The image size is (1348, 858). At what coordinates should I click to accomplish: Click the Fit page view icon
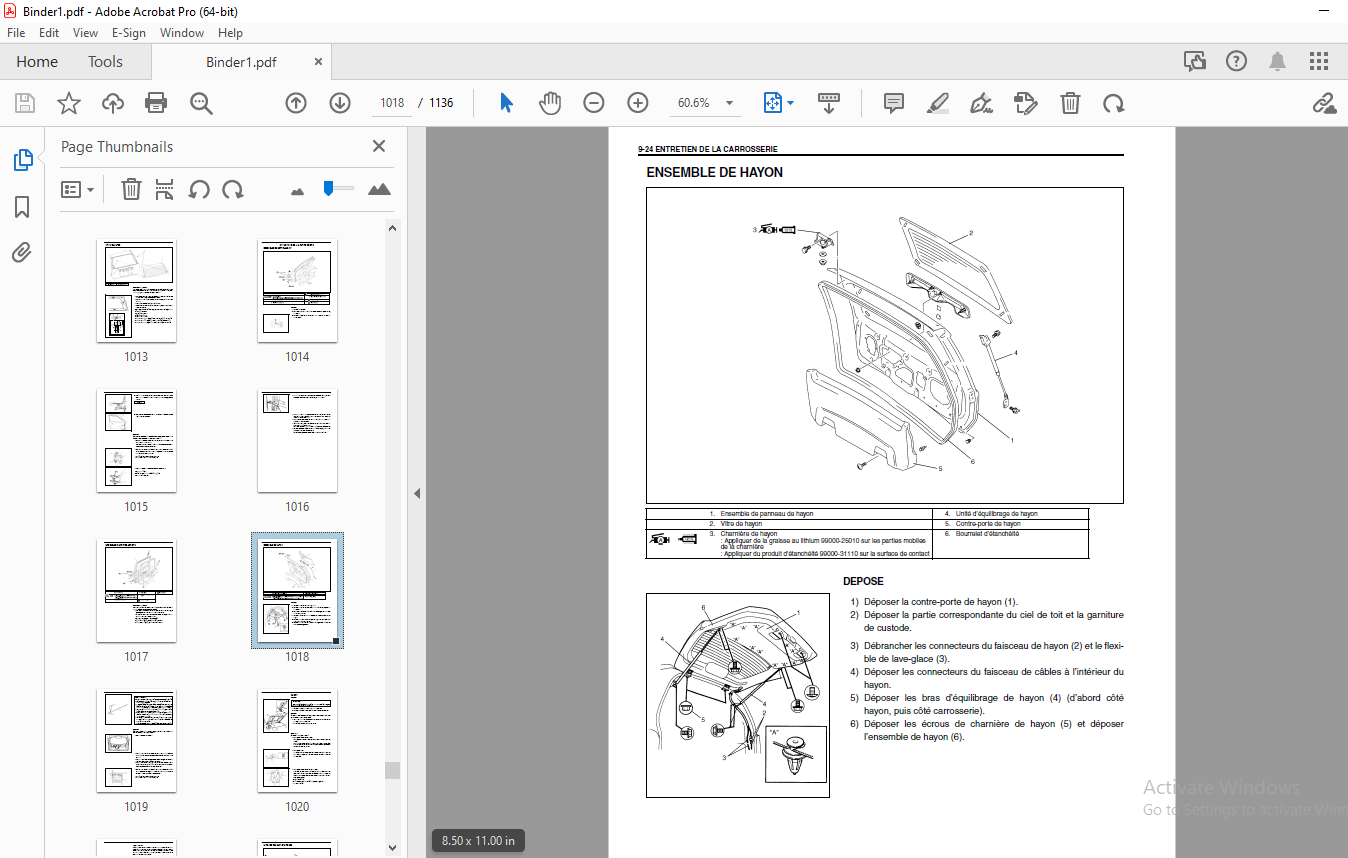coord(772,103)
